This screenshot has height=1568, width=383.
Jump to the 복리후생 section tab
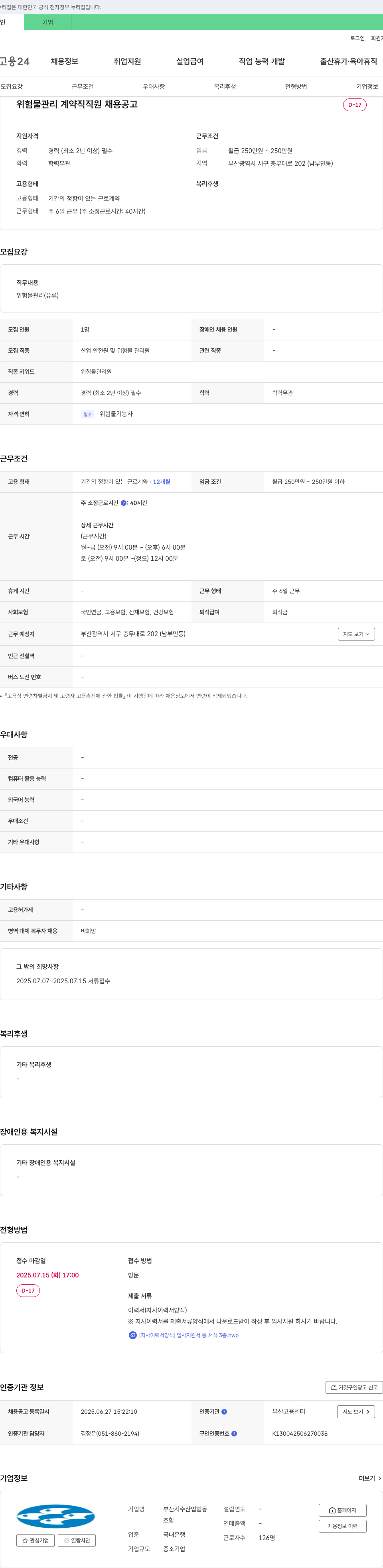[x=225, y=86]
